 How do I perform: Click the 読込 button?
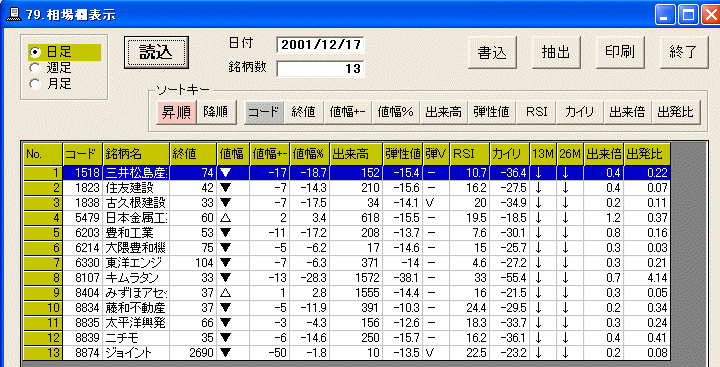click(156, 52)
